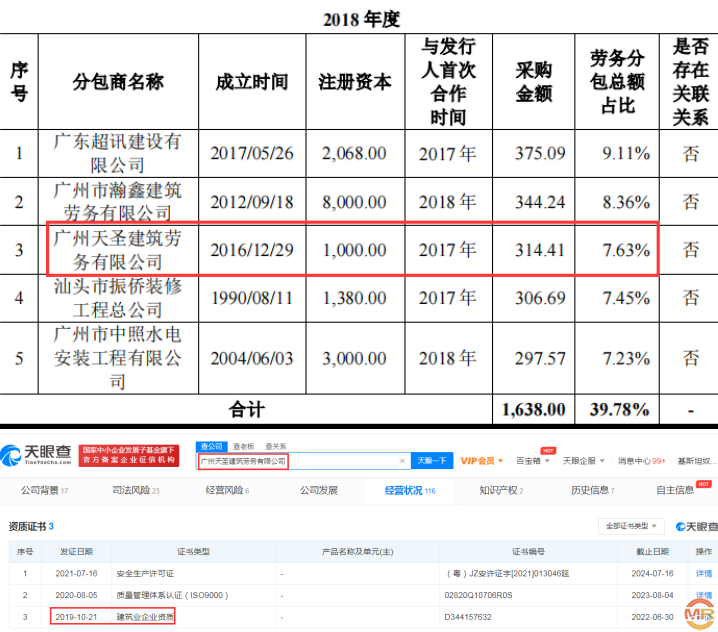Click the 1990/08/11 establishment date cell
This screenshot has width=718, height=632.
tap(252, 298)
